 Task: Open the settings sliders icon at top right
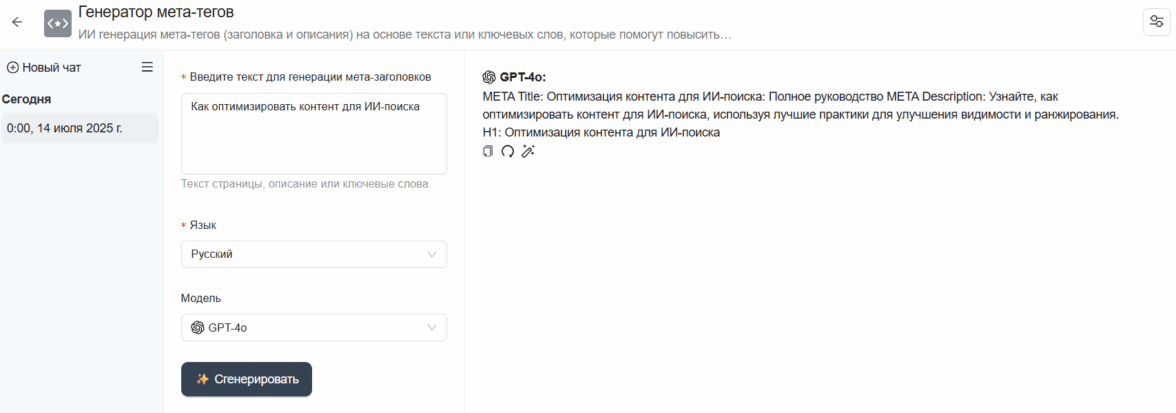pyautogui.click(x=1156, y=23)
